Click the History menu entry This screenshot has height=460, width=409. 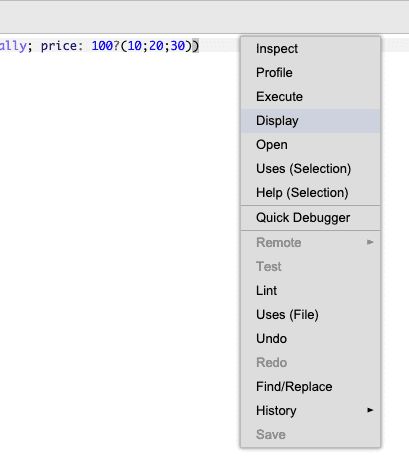[x=310, y=411]
